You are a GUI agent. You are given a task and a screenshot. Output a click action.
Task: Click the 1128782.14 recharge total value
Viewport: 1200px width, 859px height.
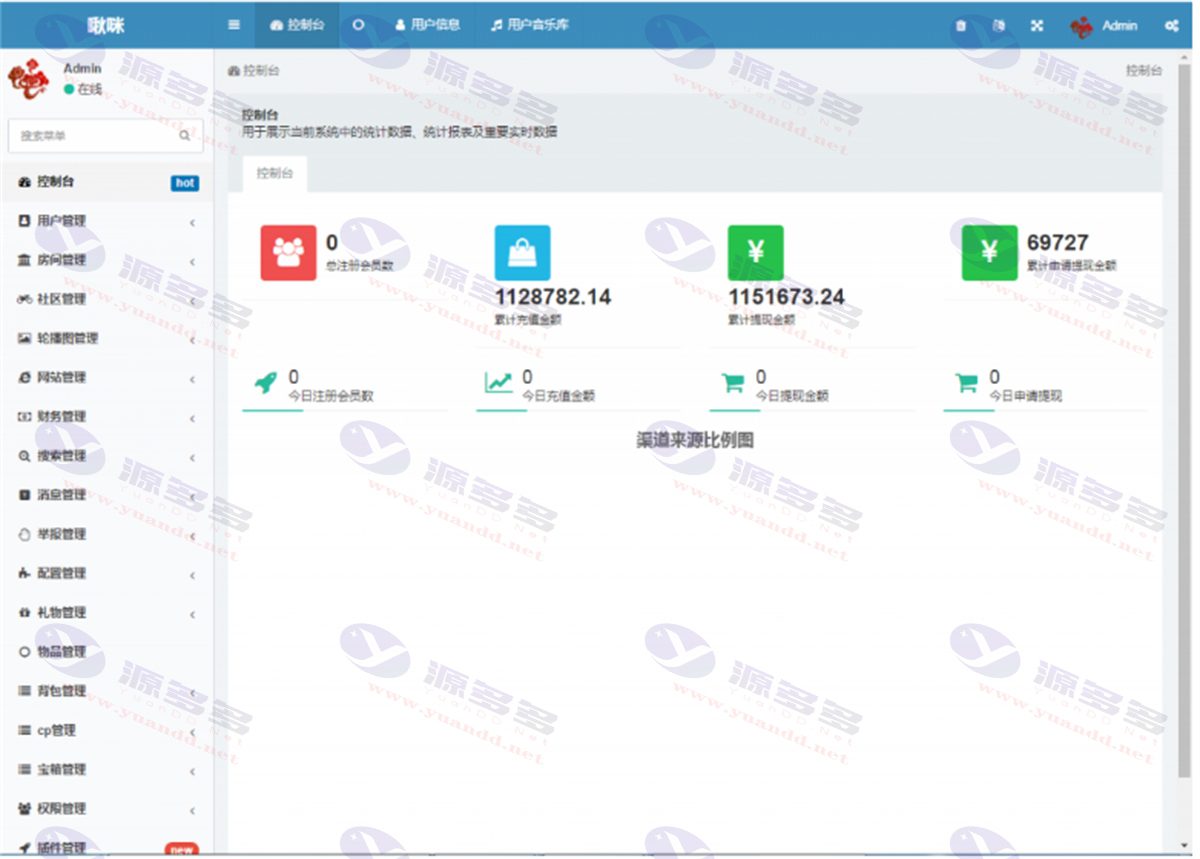click(x=553, y=297)
